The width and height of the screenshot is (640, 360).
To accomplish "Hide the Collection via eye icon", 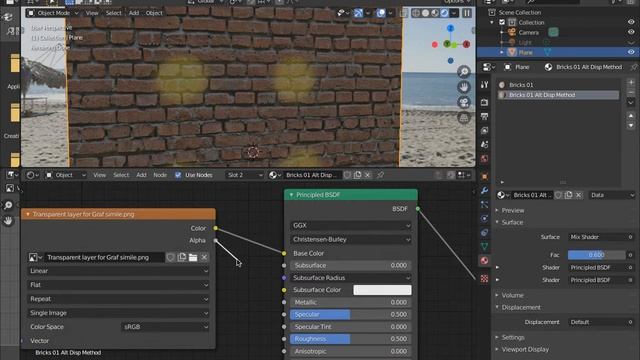I will [x=631, y=22].
